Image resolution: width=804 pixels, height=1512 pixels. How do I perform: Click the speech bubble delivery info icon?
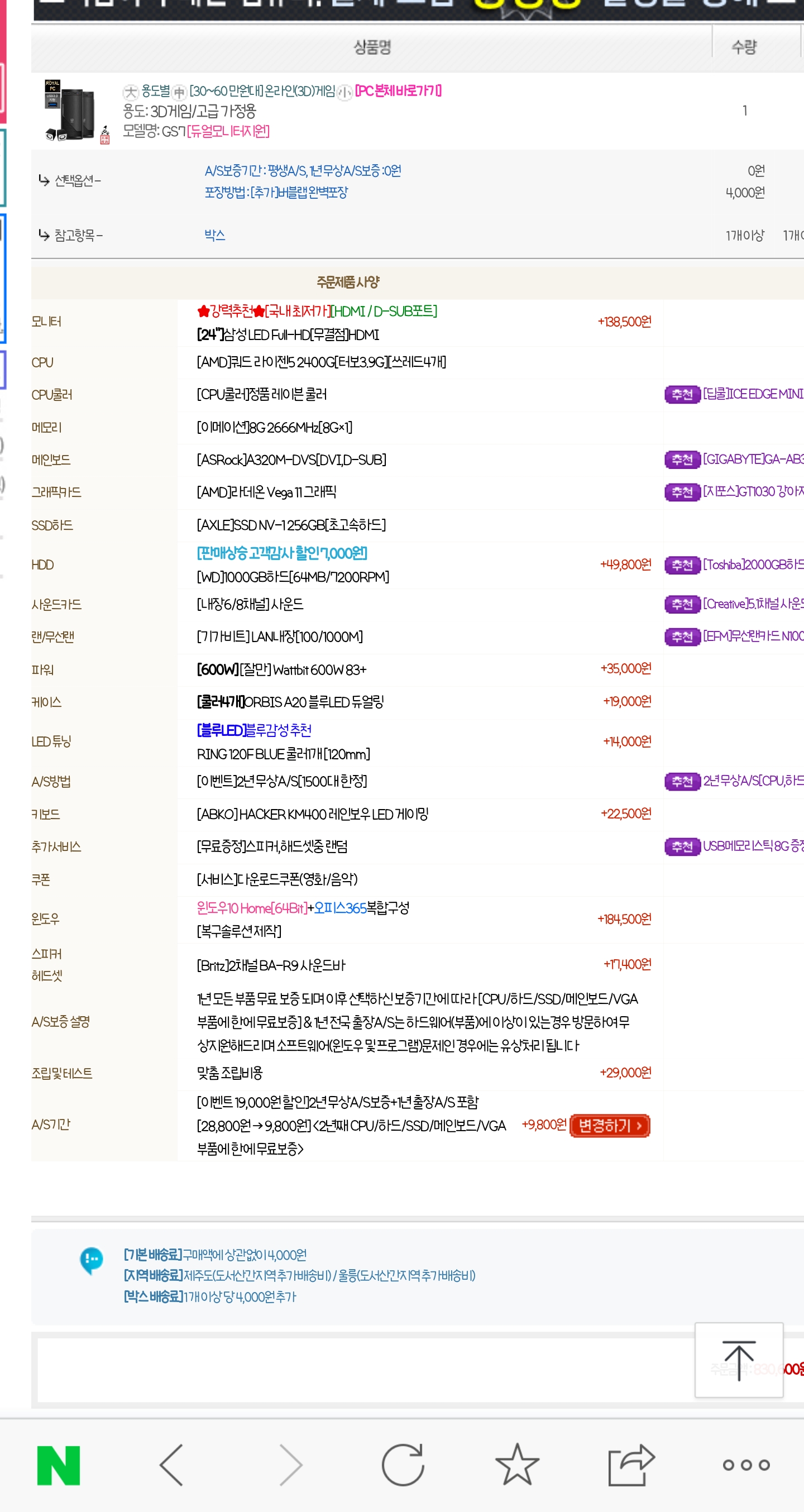point(92,1260)
